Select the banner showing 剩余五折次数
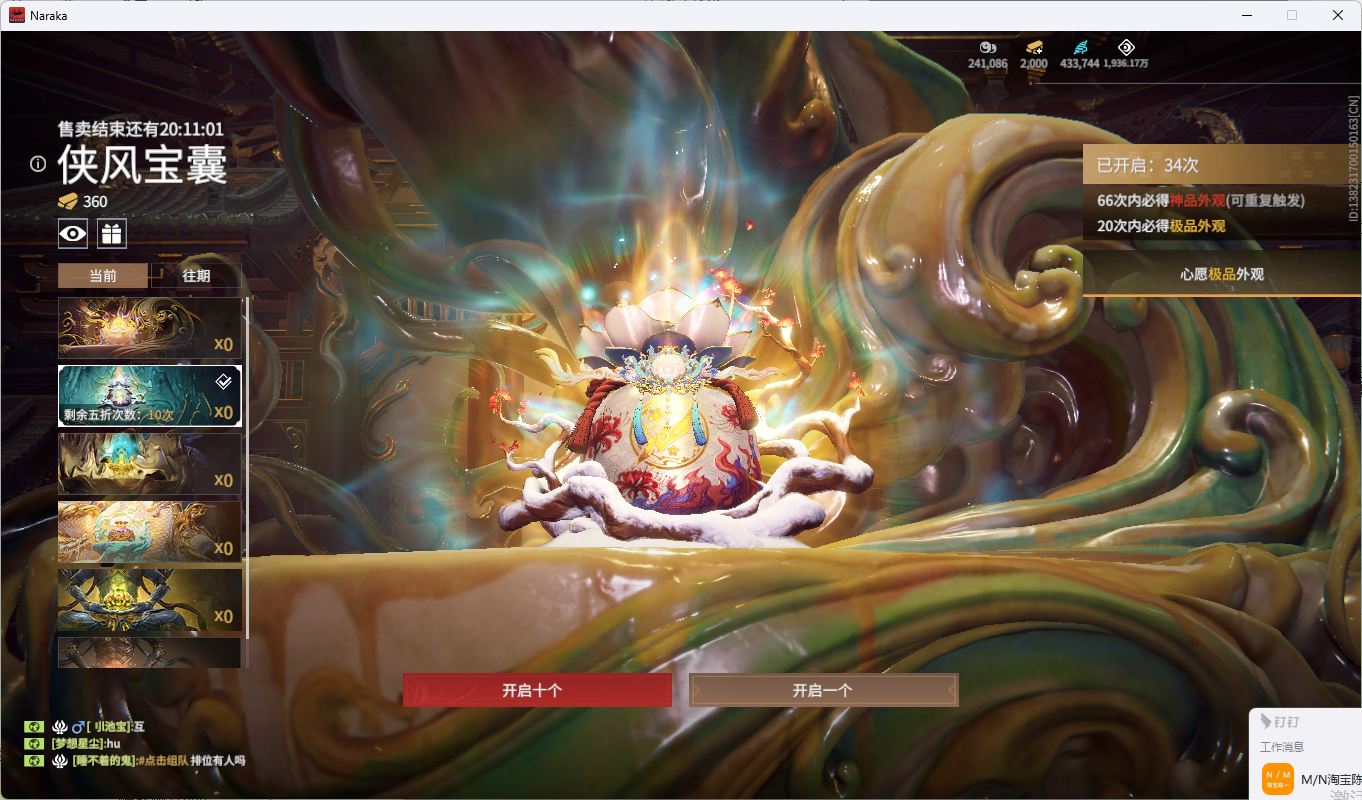The width and height of the screenshot is (1362, 800). [x=150, y=395]
